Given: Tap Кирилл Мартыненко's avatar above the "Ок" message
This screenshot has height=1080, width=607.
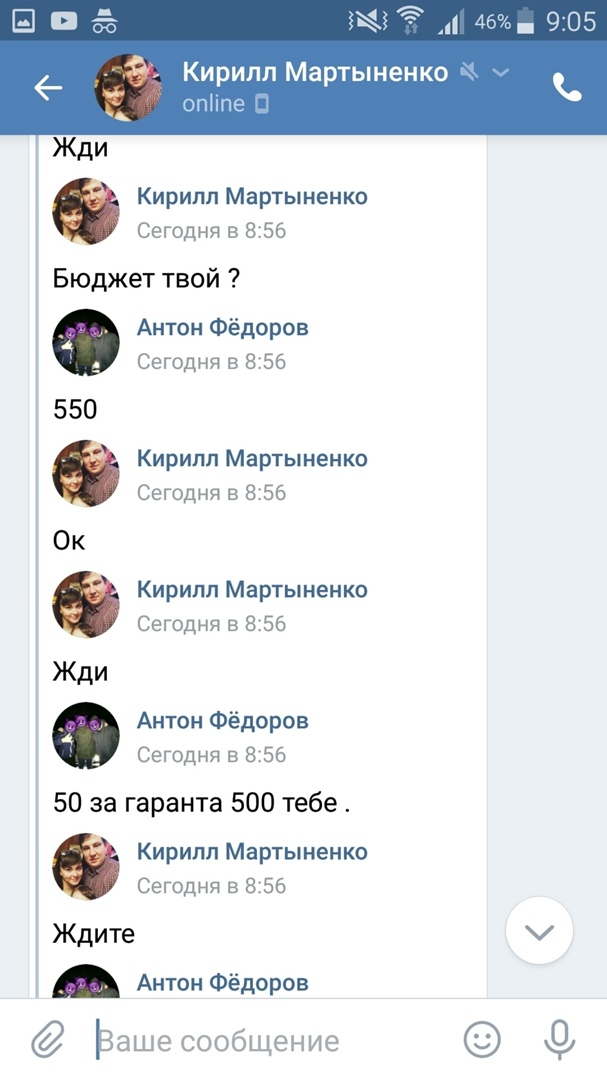Looking at the screenshot, I should (x=86, y=474).
